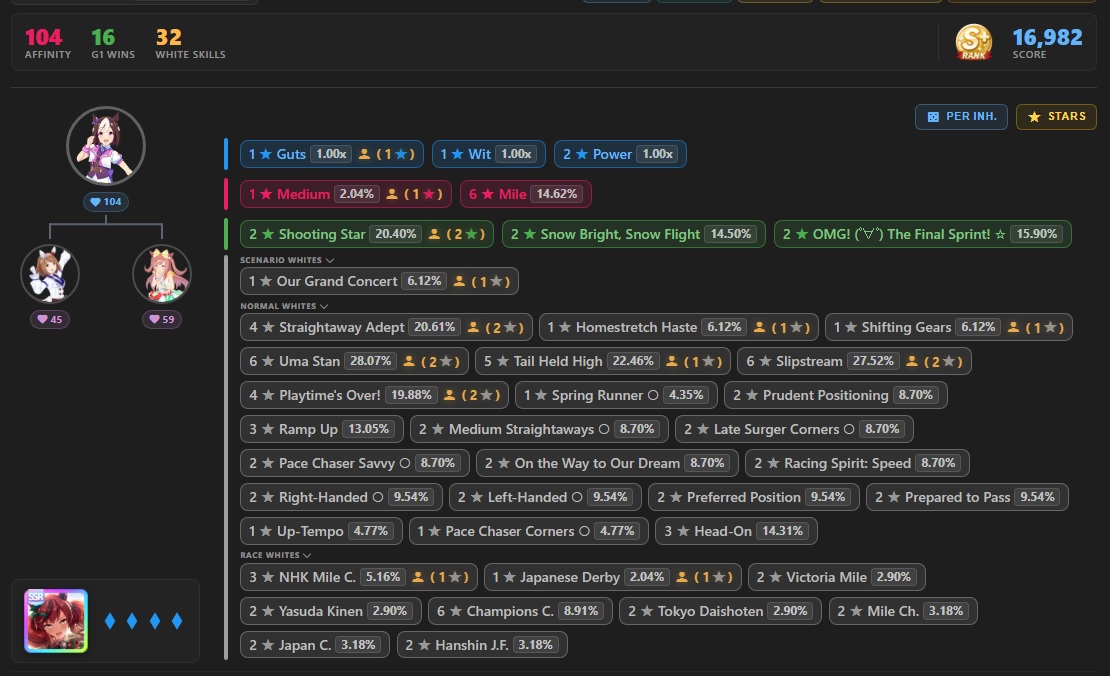
Task: Select the right parent portrait with 59 affinity
Action: point(162,274)
